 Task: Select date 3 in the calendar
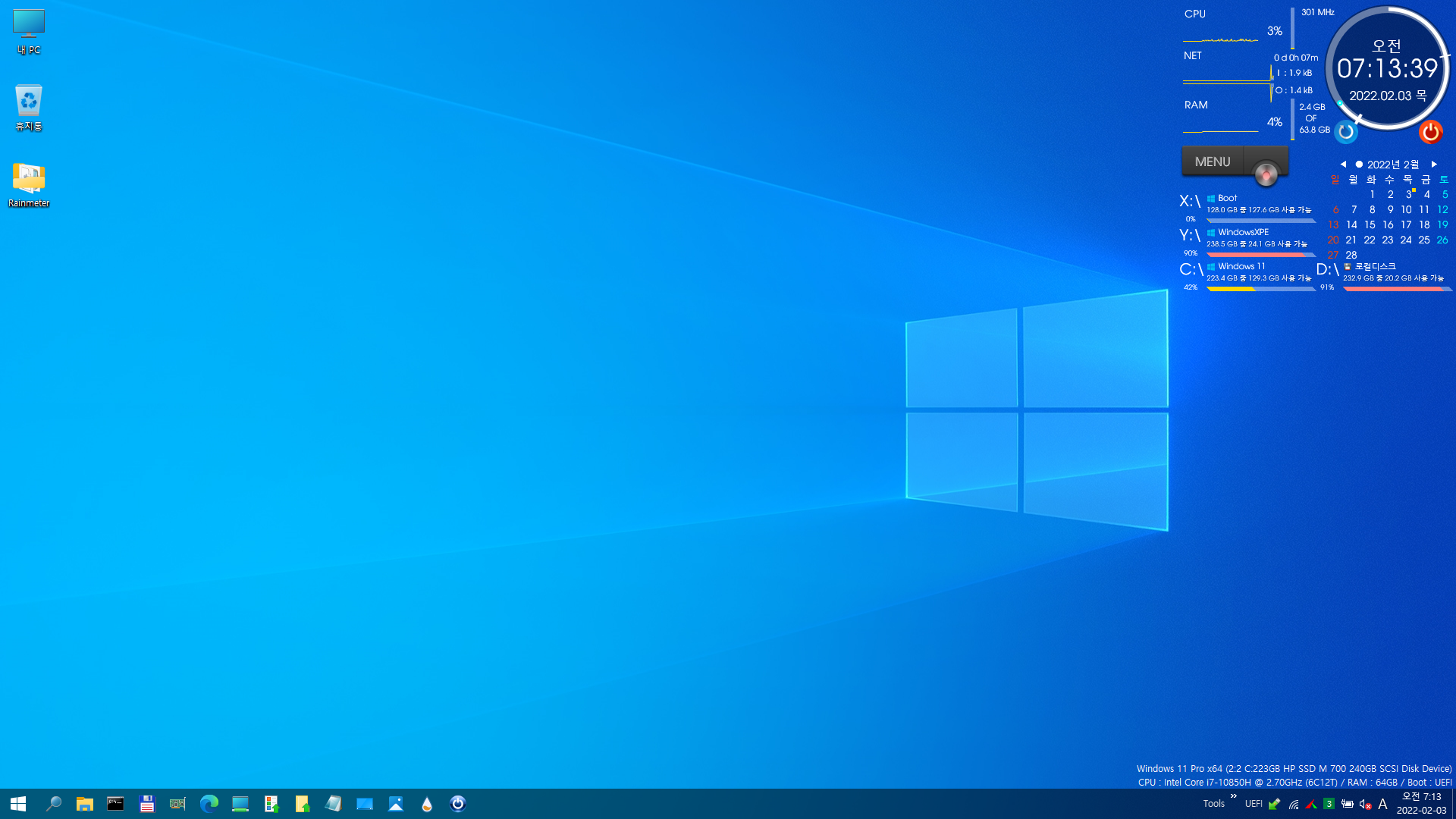pos(1408,195)
